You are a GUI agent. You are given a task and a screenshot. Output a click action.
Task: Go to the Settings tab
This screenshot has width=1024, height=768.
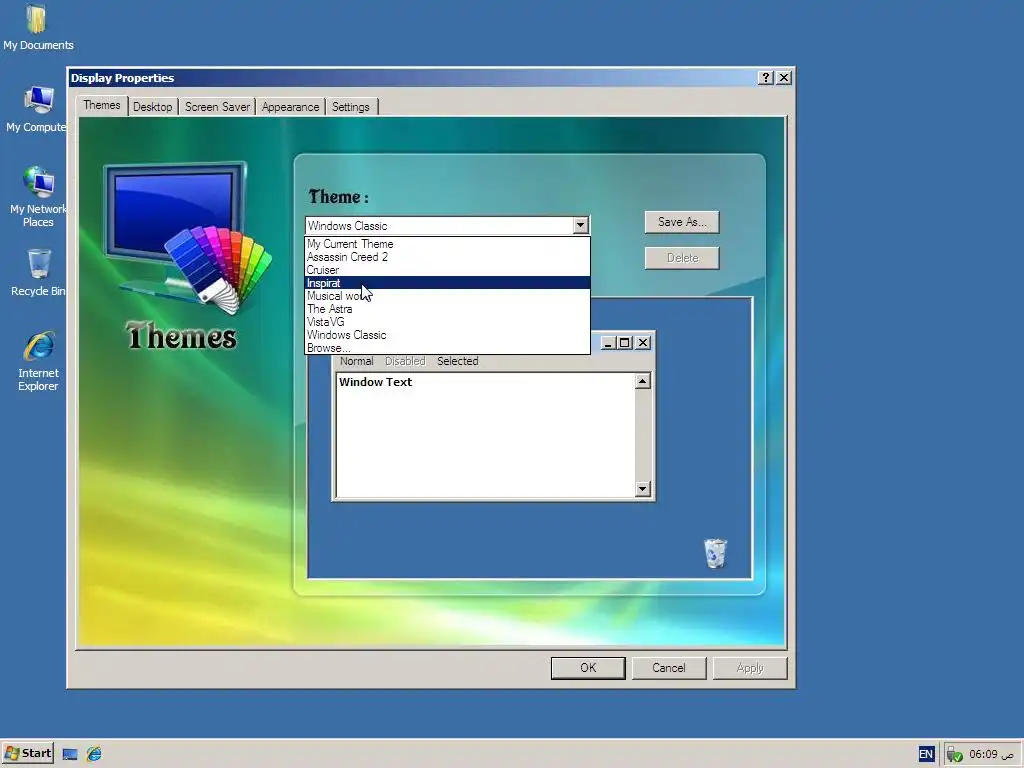(351, 107)
